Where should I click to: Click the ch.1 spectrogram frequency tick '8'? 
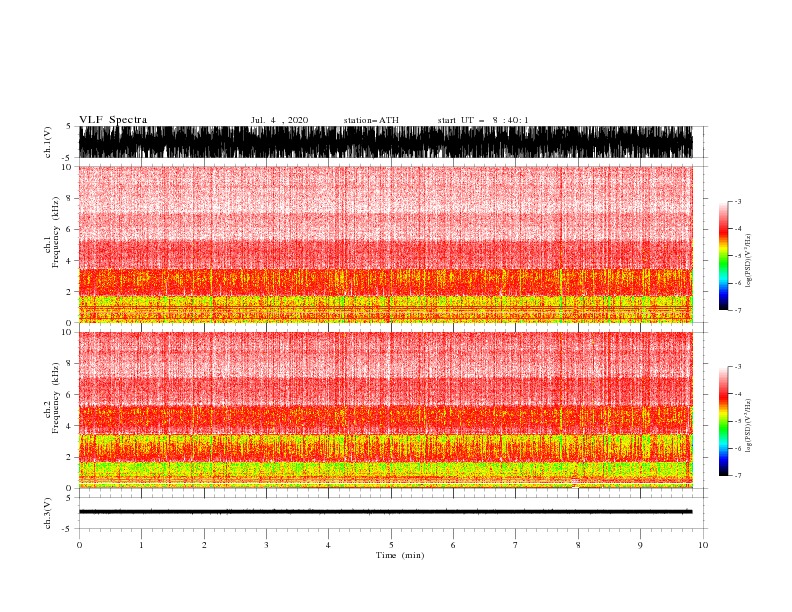coord(69,198)
